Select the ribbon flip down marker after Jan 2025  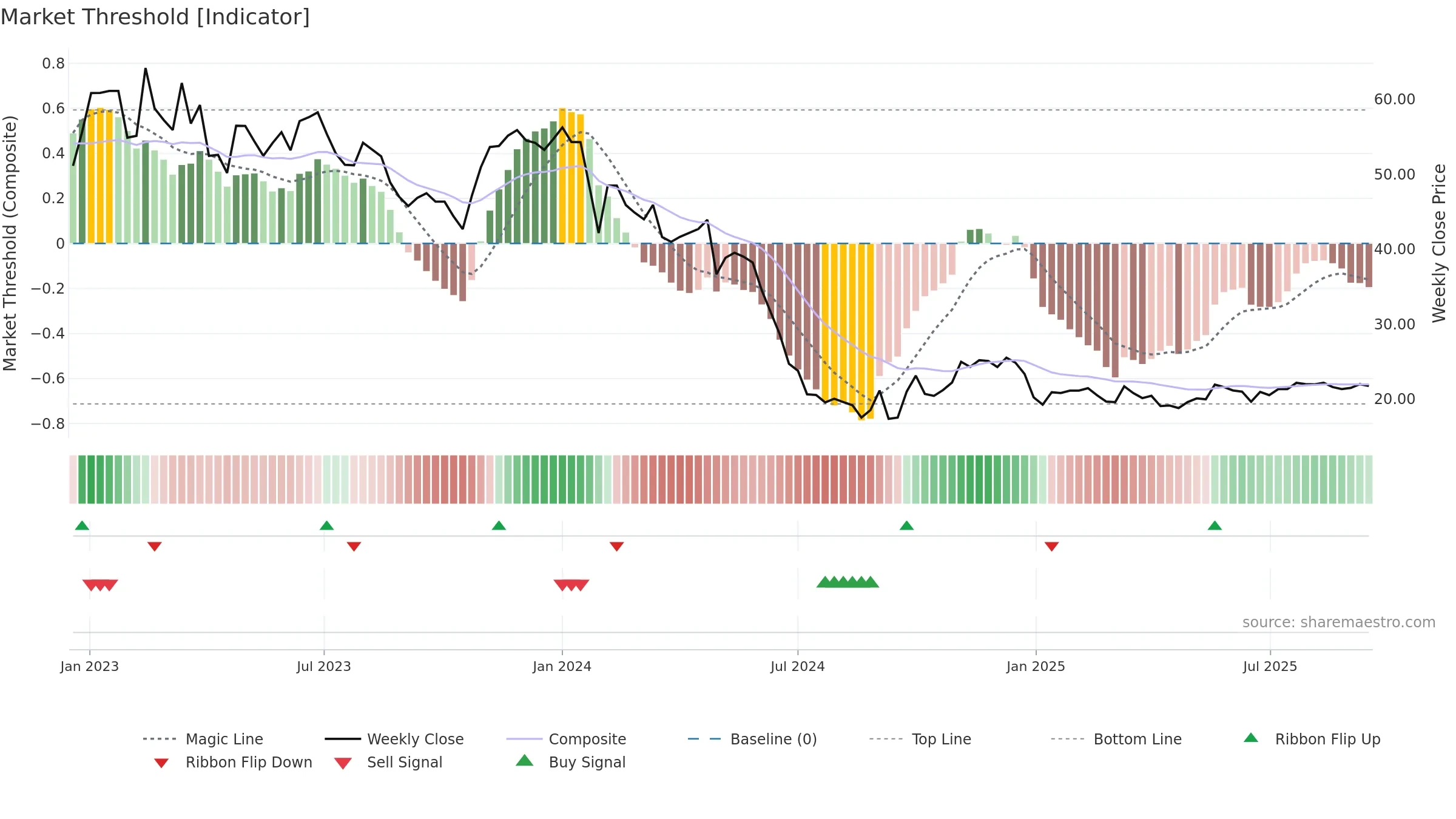(1052, 547)
